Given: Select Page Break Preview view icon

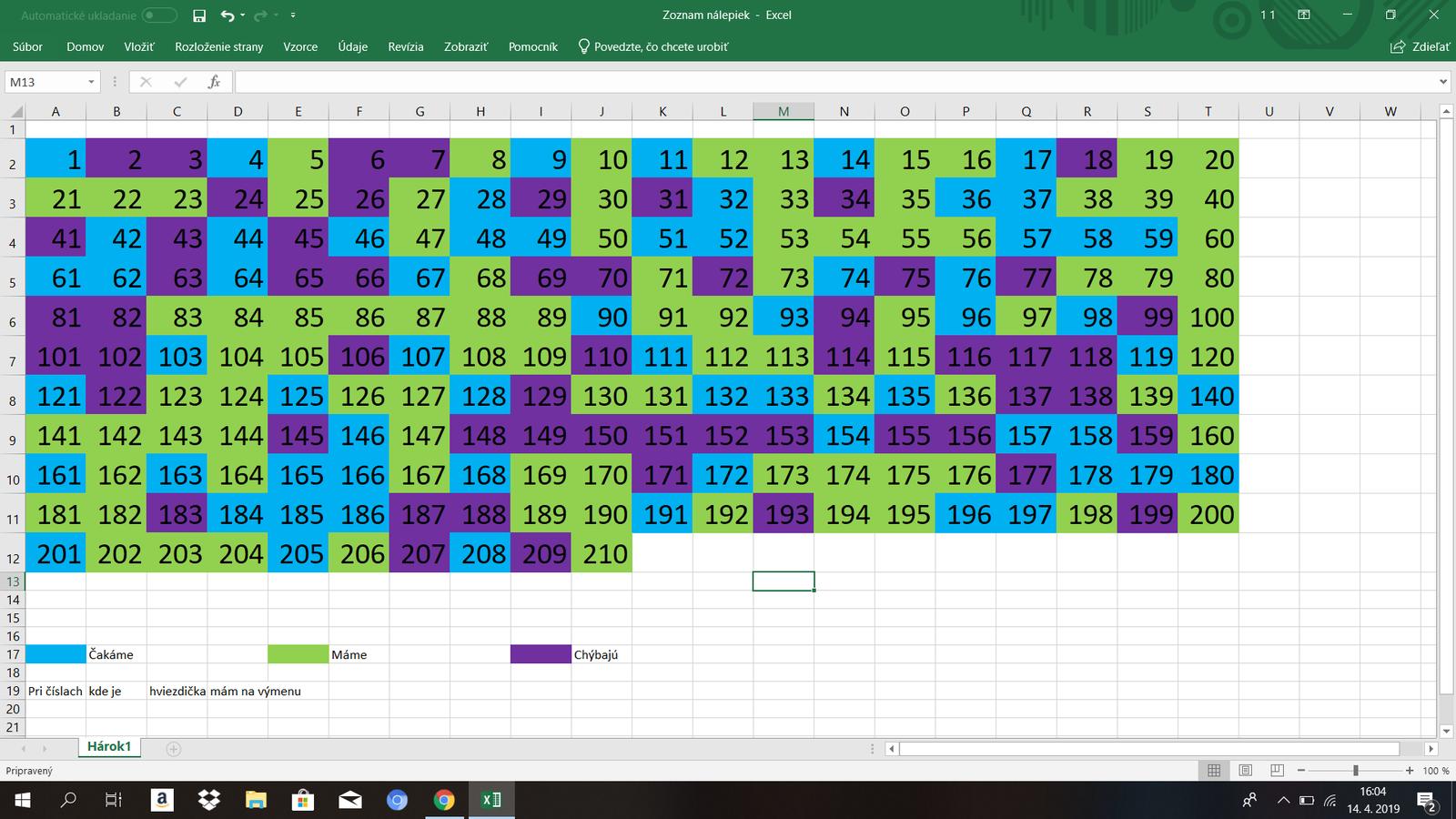Looking at the screenshot, I should (x=1277, y=771).
